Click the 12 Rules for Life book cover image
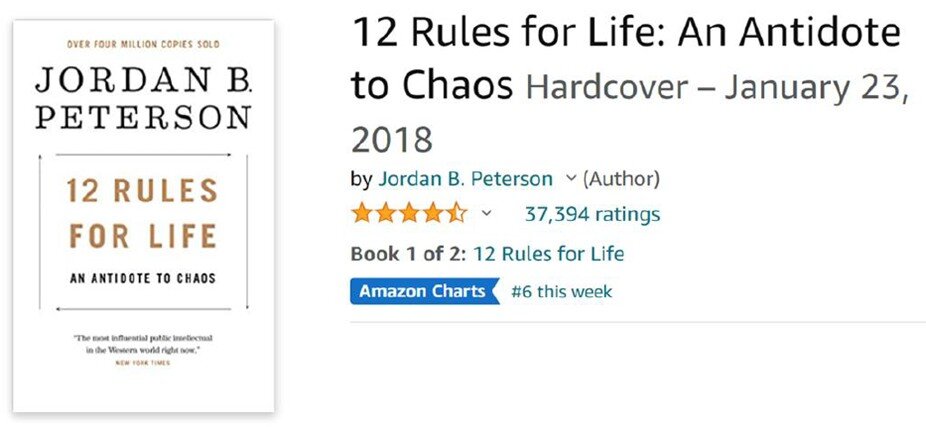 (x=144, y=216)
